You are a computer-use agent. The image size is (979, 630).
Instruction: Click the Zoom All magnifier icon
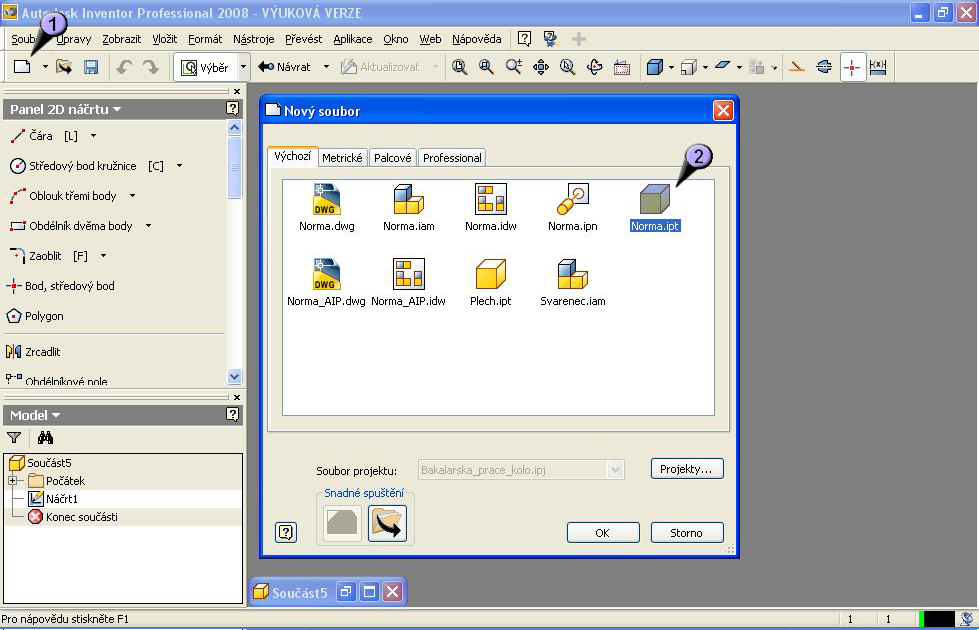460,67
